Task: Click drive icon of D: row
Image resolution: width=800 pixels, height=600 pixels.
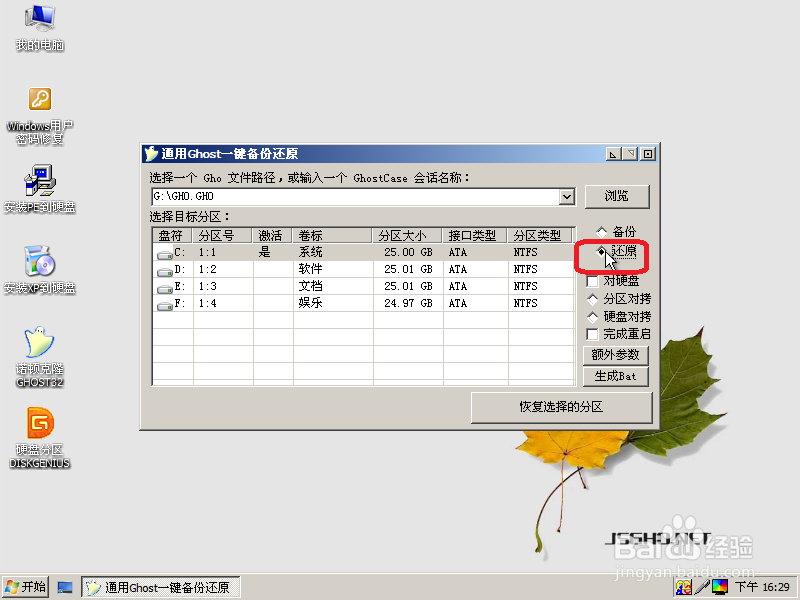Action: click(165, 271)
